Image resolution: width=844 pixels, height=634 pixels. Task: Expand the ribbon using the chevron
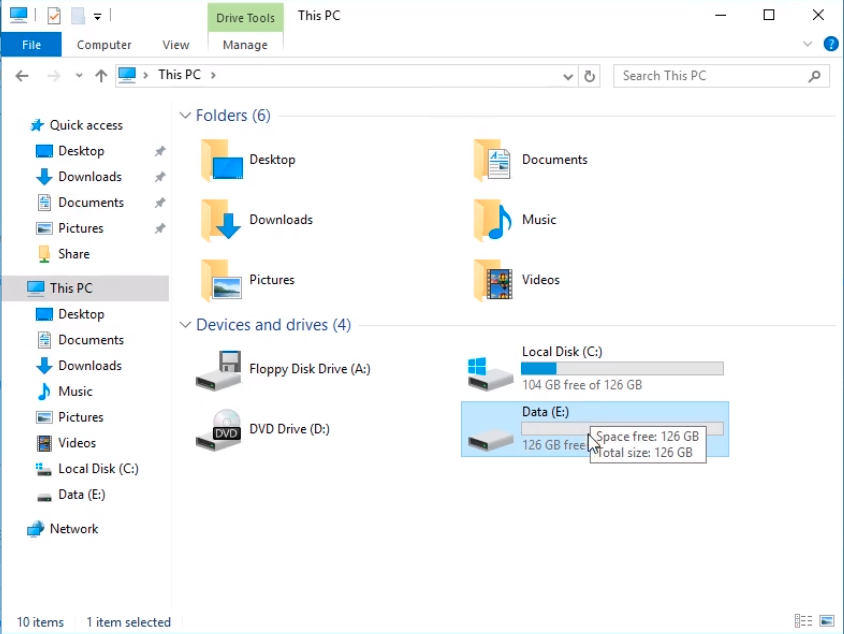(x=808, y=44)
